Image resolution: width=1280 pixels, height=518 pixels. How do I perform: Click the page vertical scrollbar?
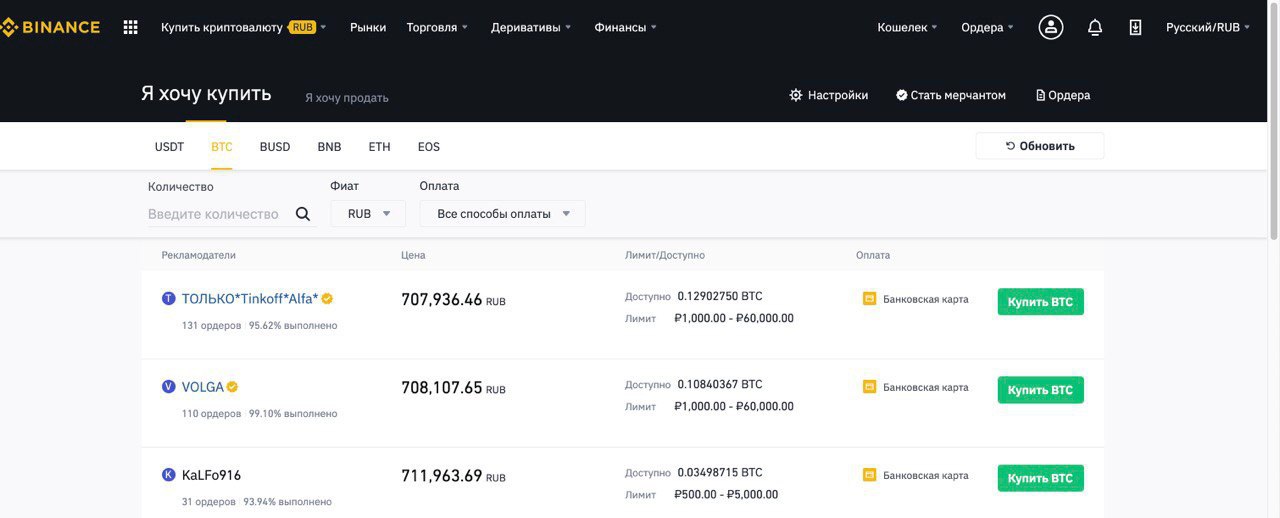pyautogui.click(x=1274, y=120)
